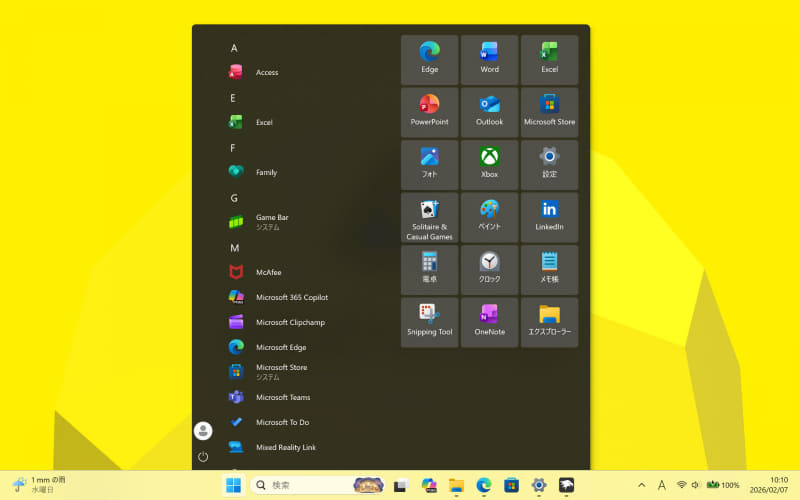
Task: Expand hidden system tray icons chevron
Action: tap(642, 485)
